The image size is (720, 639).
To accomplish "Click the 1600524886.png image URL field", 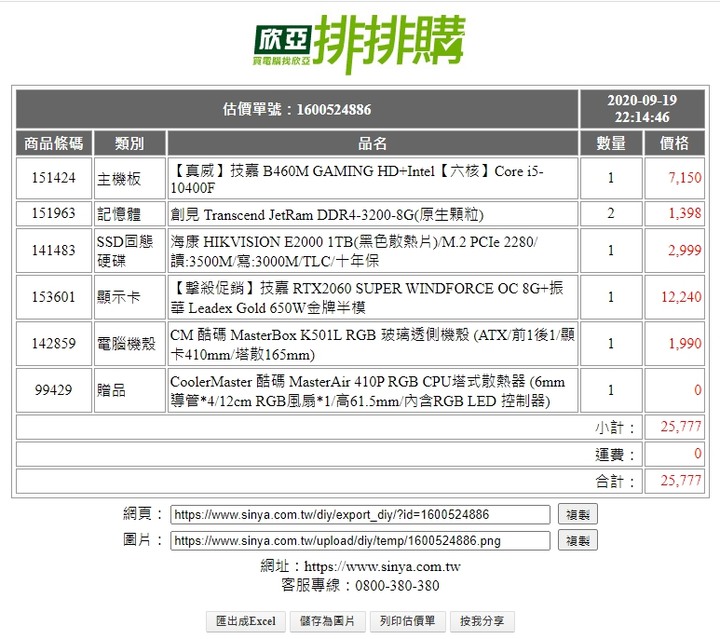I will [x=360, y=541].
